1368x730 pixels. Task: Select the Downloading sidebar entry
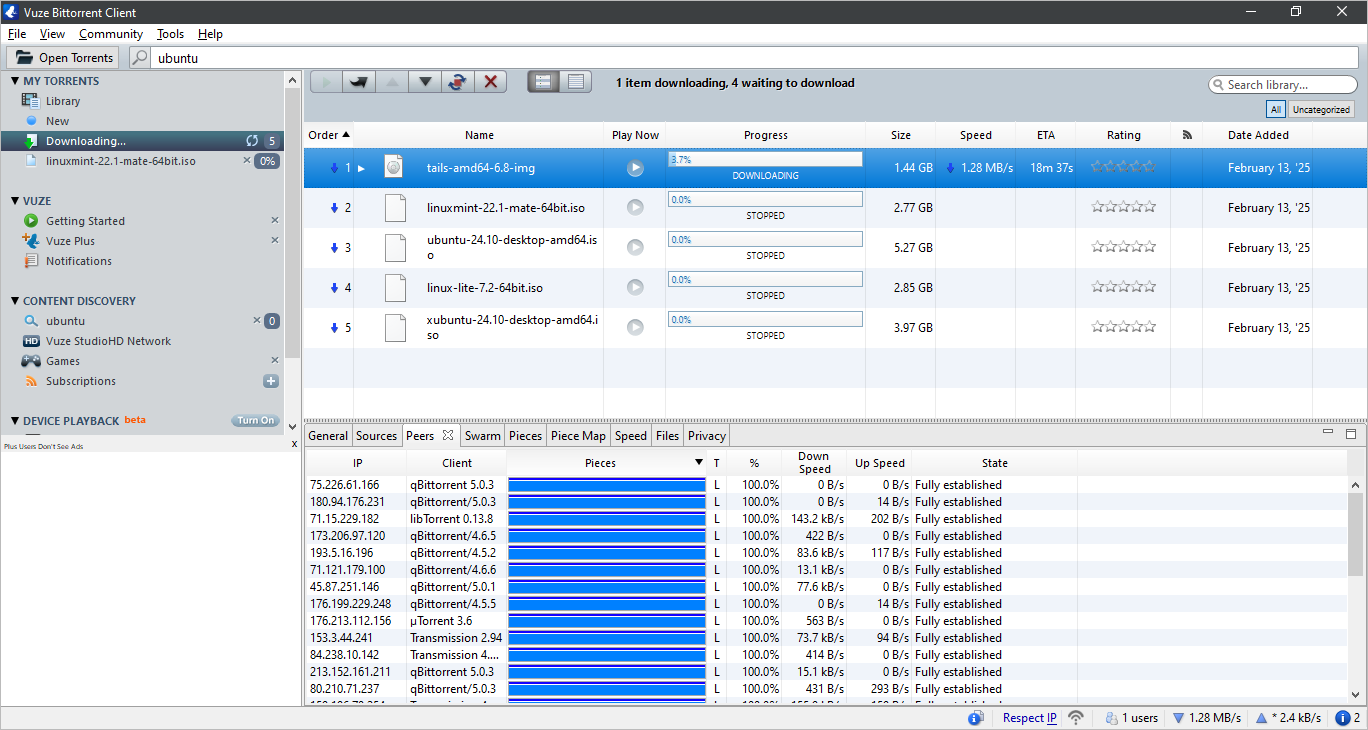142,141
